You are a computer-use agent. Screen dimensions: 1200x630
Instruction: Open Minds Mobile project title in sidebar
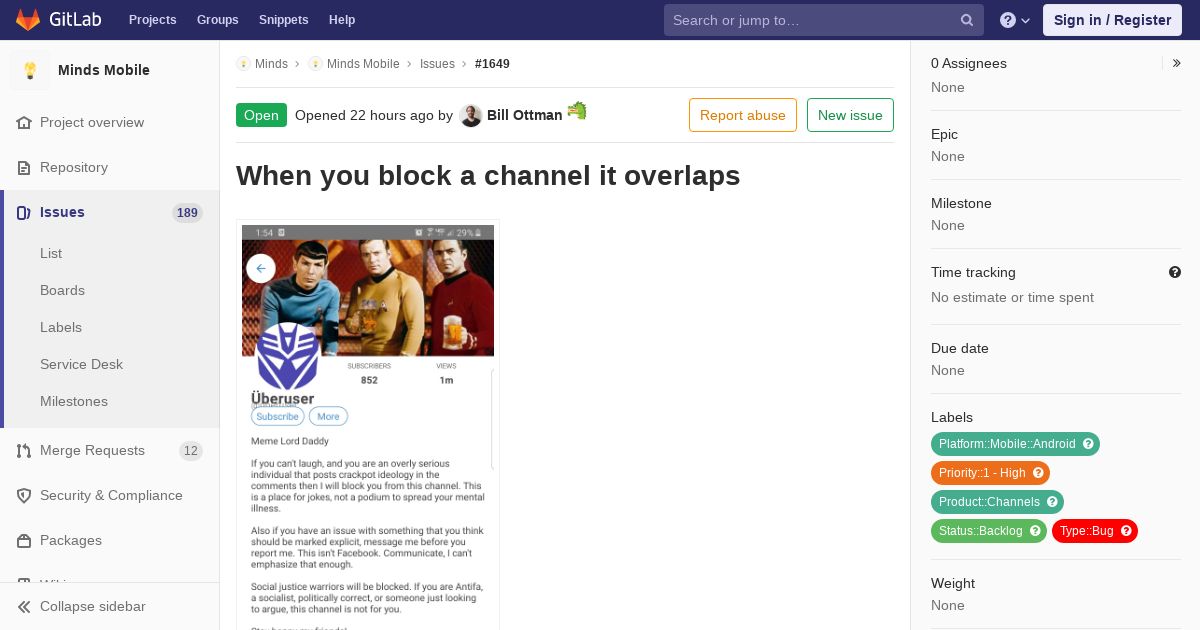coord(104,70)
